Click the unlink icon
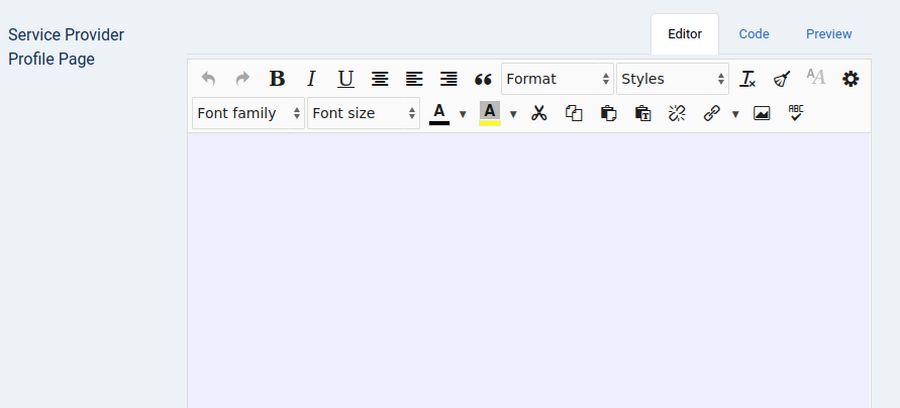The height and width of the screenshot is (408, 900). pos(677,113)
